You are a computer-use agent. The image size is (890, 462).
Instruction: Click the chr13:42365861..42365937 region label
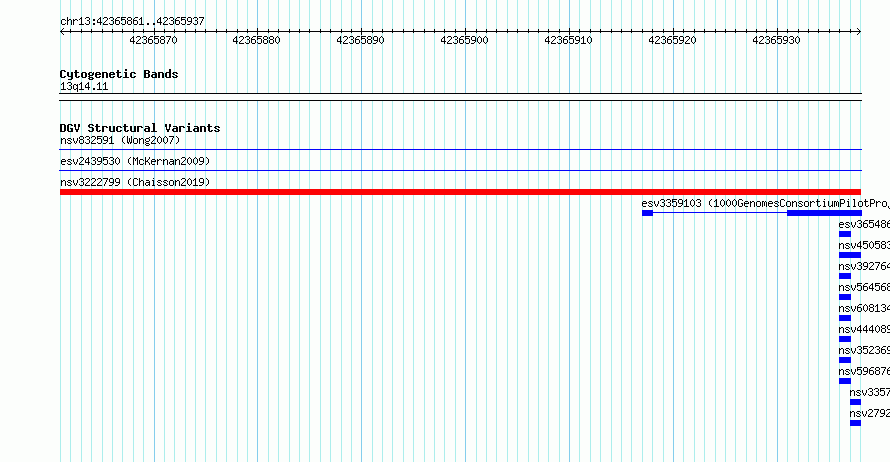[132, 21]
